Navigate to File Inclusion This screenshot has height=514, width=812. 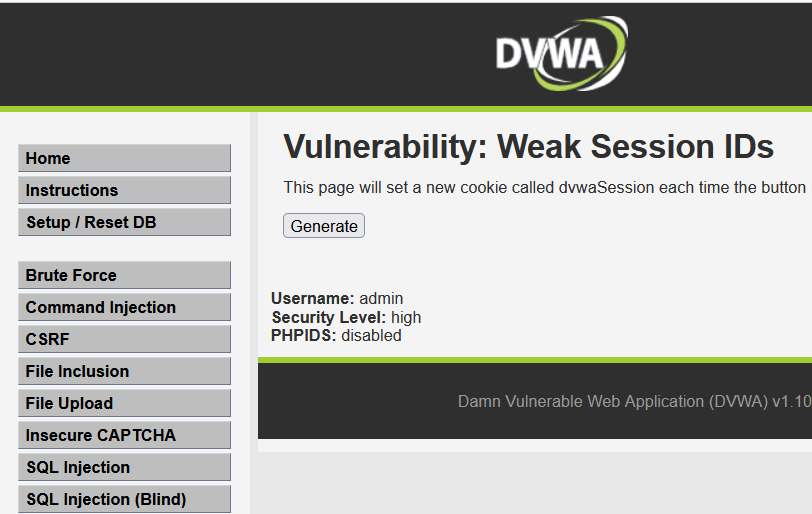[x=124, y=372]
